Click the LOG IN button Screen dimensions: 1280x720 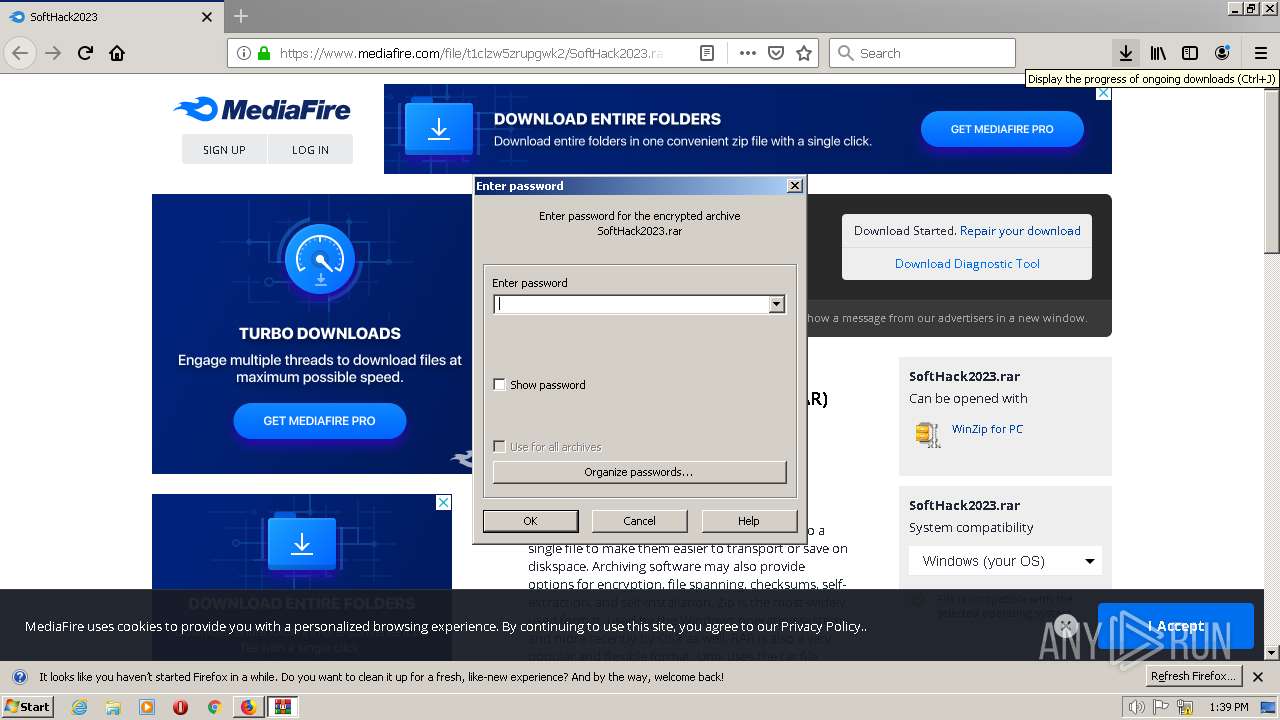coord(310,149)
